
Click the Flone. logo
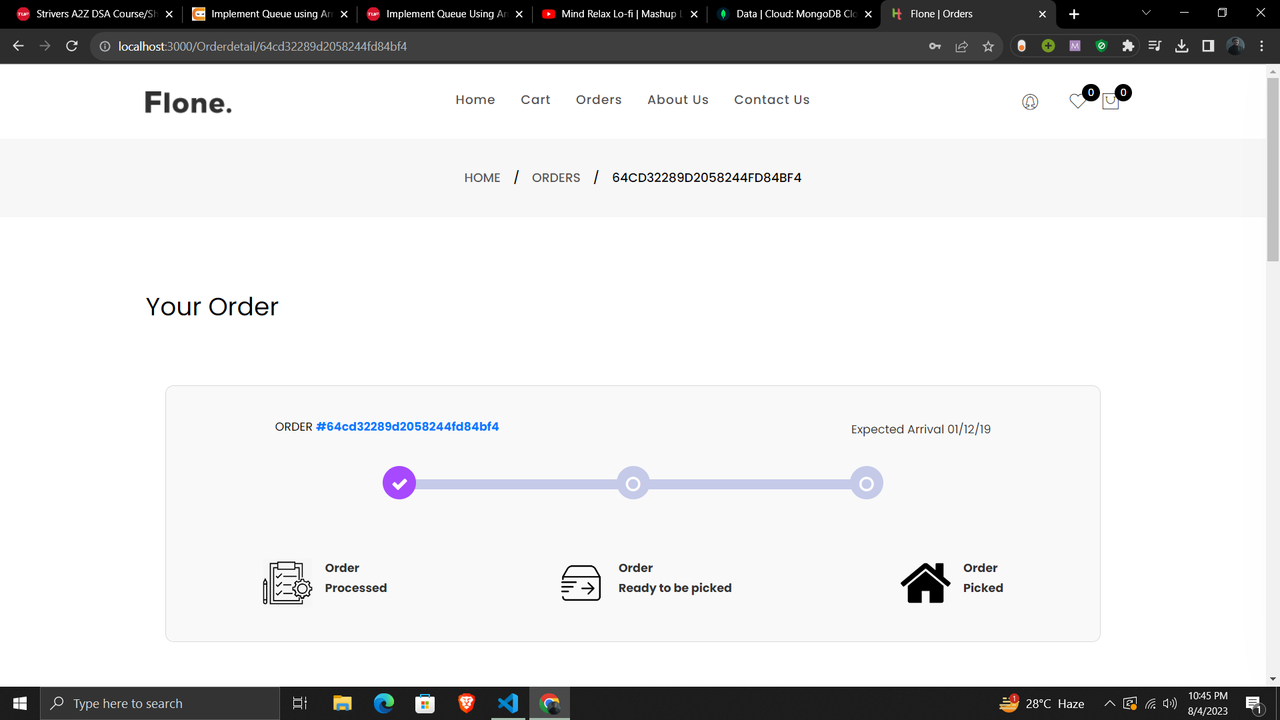pos(188,102)
